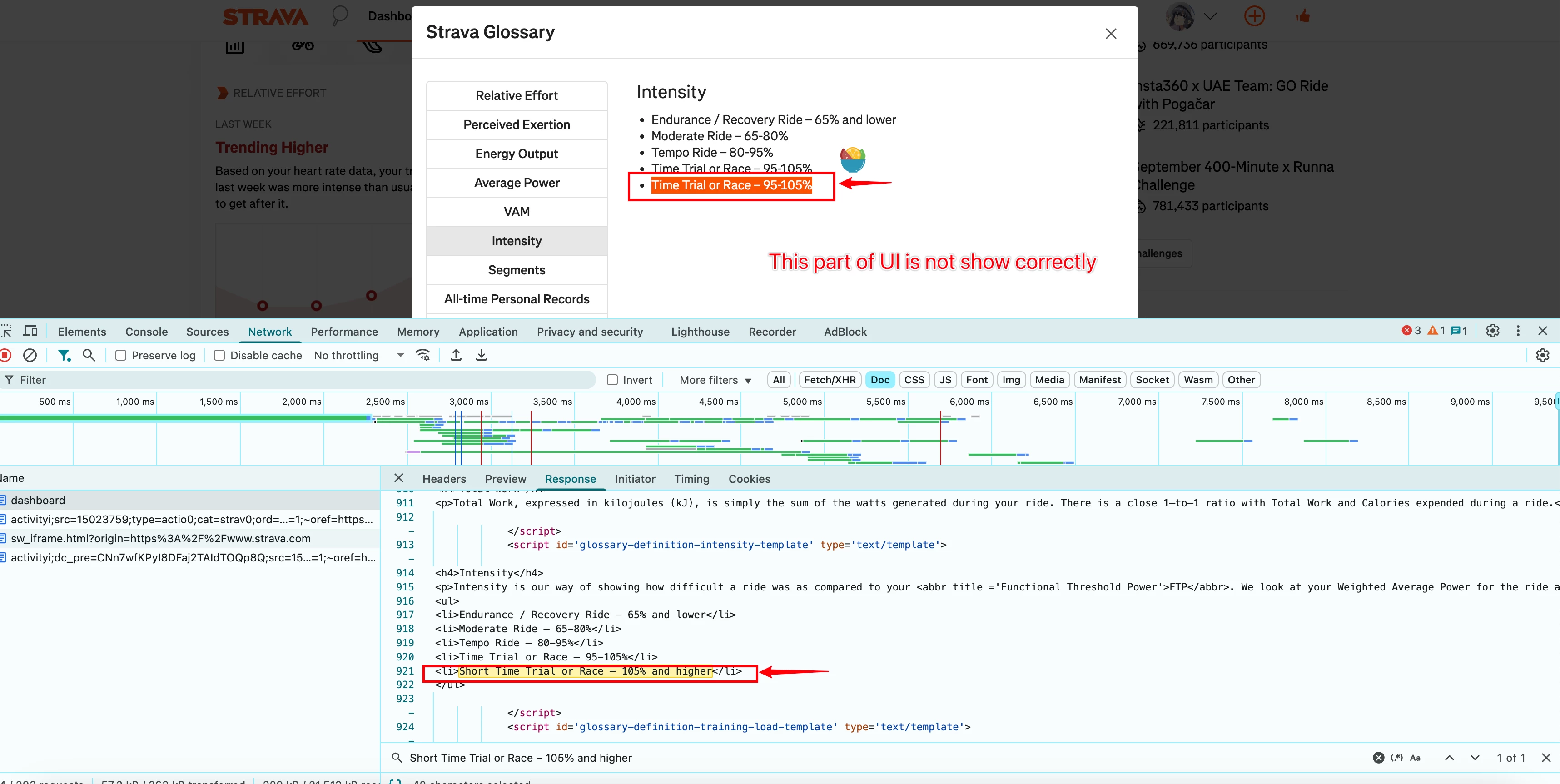1560x784 pixels.
Task: Close the Strava Glossary dialog
Action: [x=1111, y=33]
